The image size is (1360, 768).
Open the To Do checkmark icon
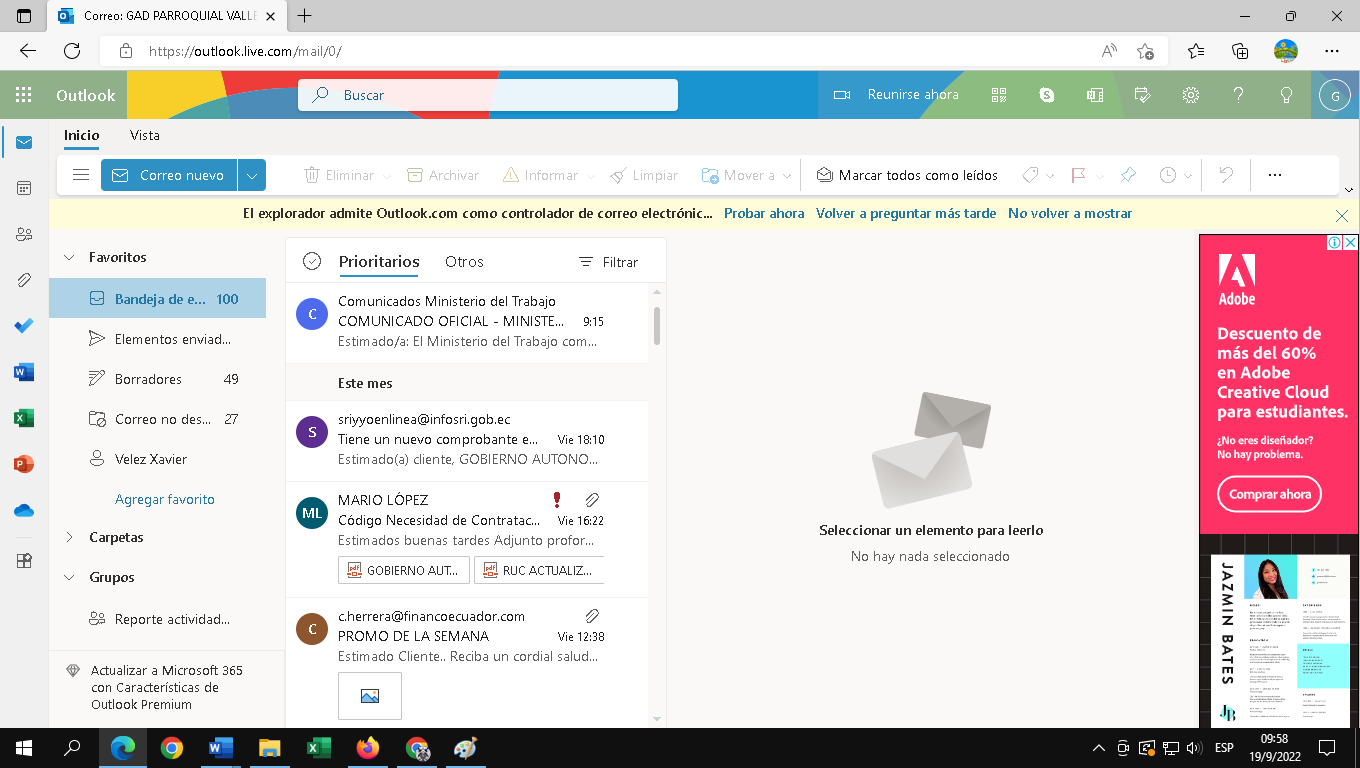[24, 326]
